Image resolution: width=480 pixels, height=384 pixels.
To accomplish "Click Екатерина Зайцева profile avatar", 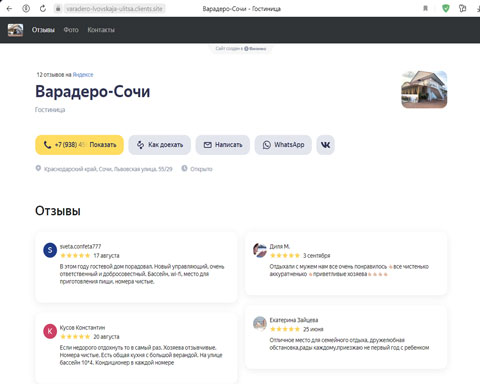I will tap(260, 323).
